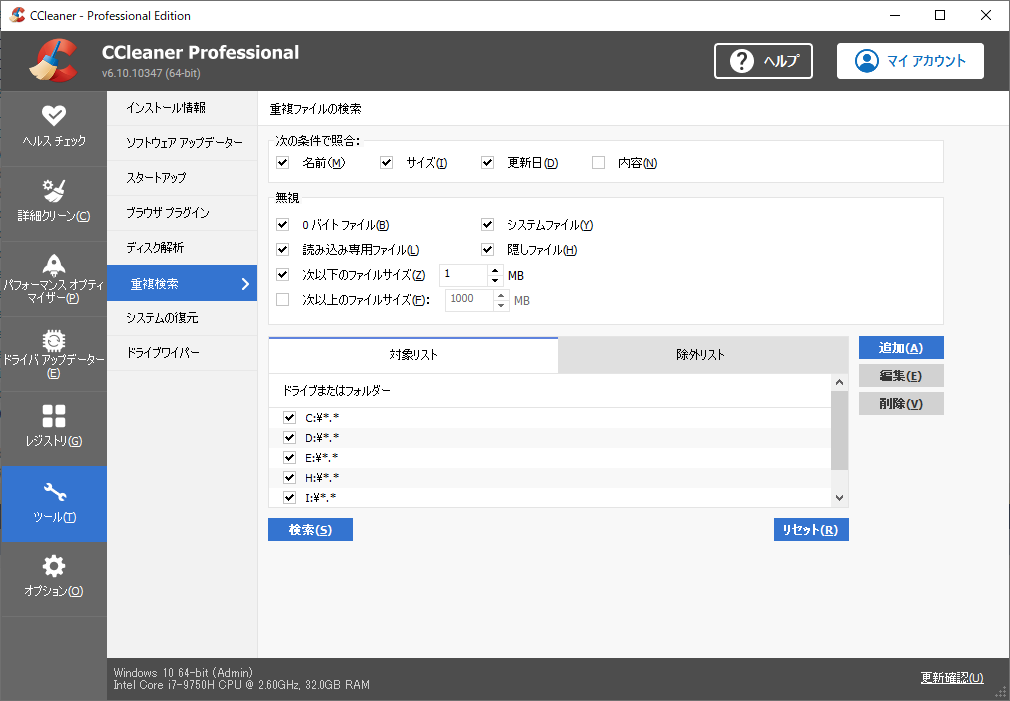Click the 削除(V) button
This screenshot has width=1010, height=701.
tap(901, 404)
